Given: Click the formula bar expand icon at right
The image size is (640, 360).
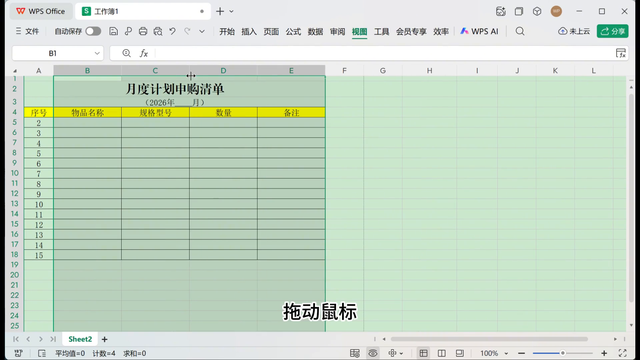Looking at the screenshot, I should [x=621, y=53].
